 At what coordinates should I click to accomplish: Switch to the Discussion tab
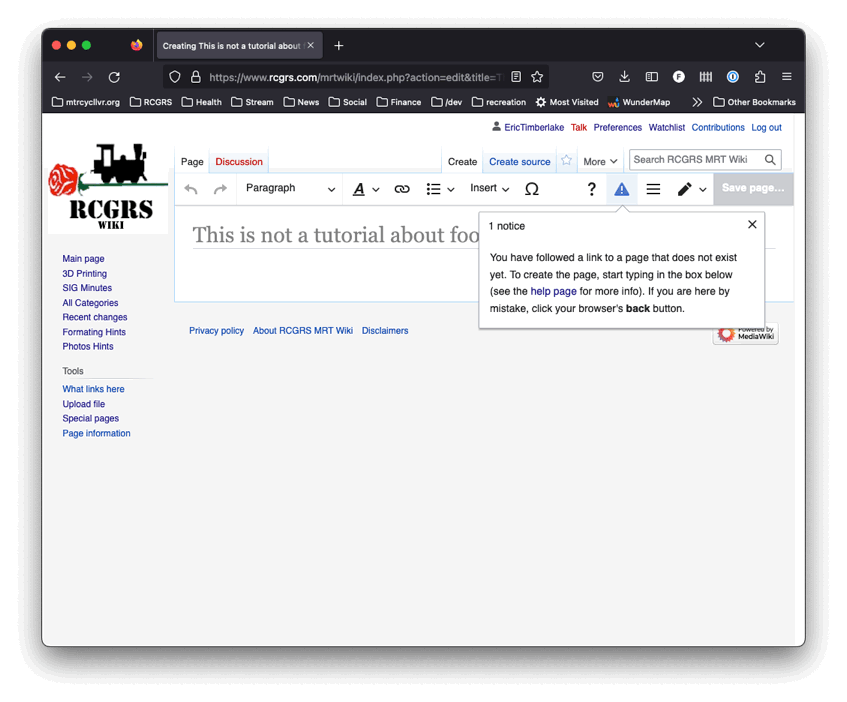pos(239,162)
